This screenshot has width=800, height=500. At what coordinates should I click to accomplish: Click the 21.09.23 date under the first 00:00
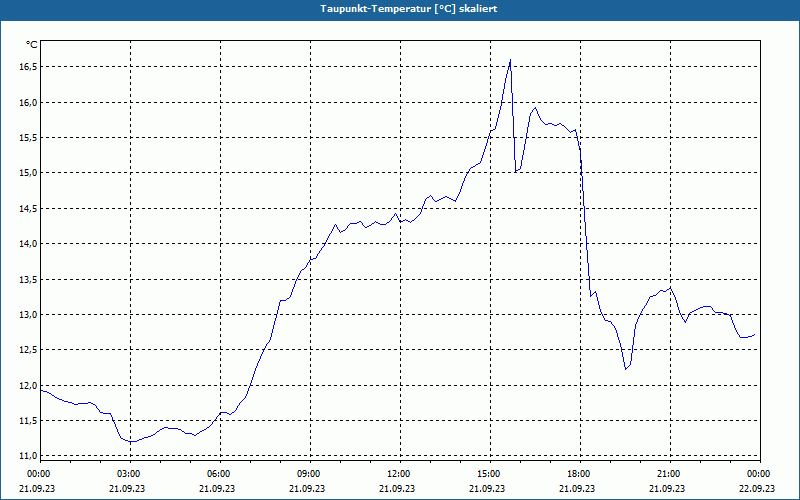38,488
